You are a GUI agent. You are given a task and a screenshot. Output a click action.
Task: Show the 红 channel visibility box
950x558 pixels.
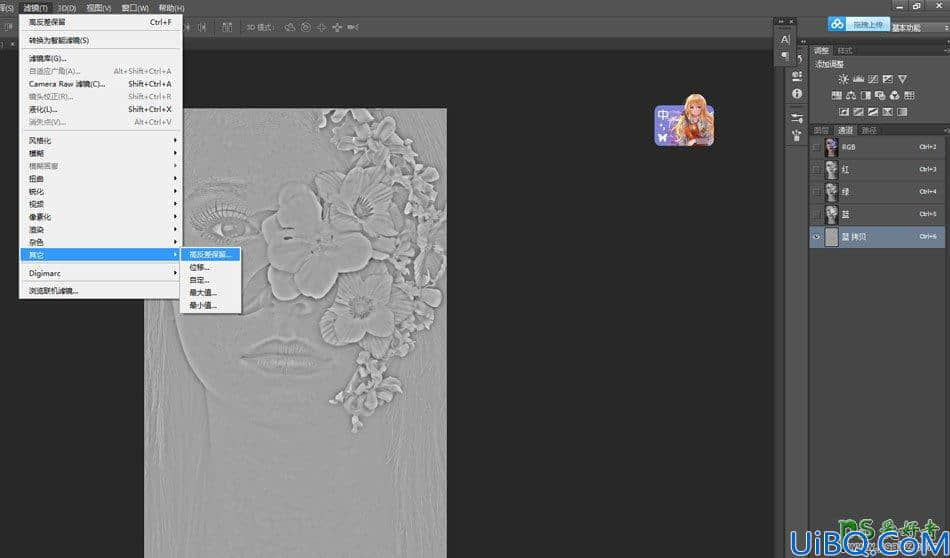(x=816, y=170)
